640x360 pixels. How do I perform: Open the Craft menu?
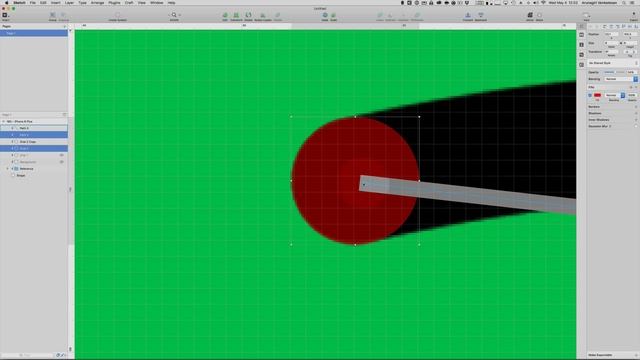point(129,2)
